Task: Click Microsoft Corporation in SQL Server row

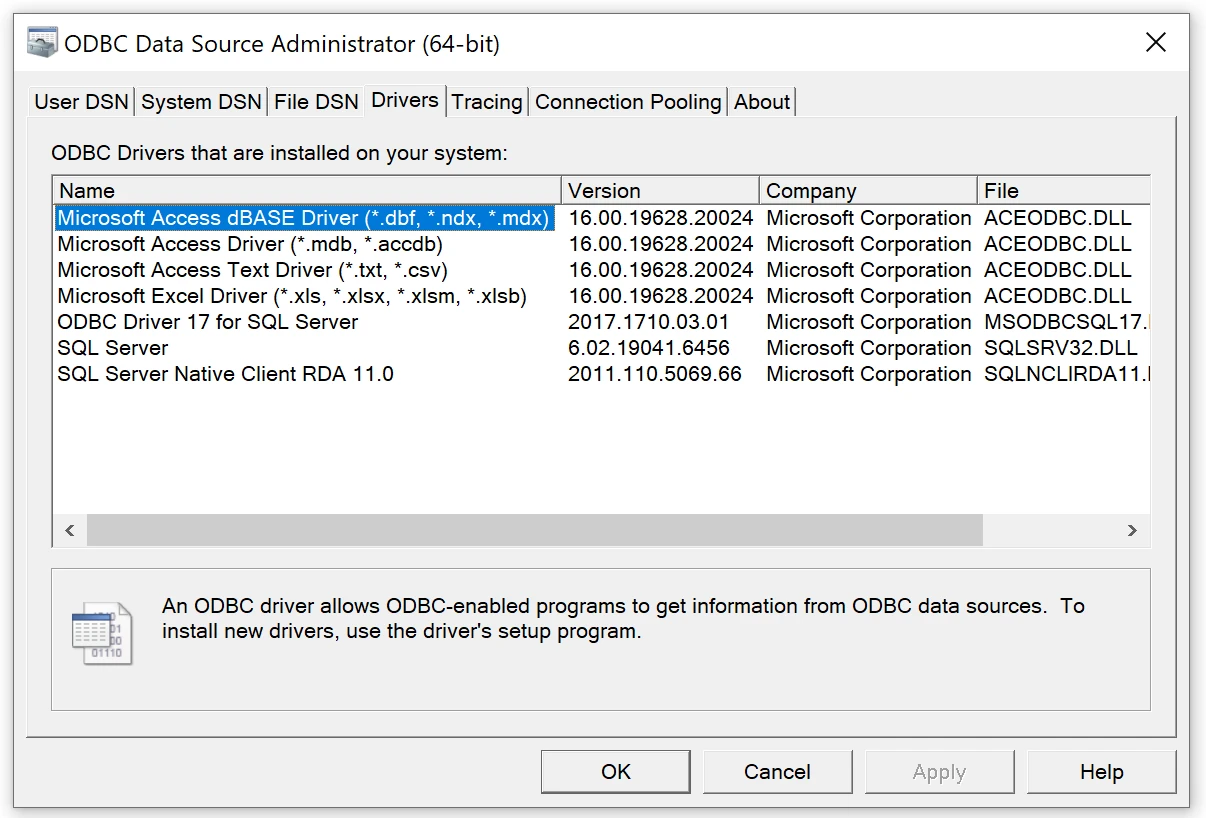Action: (869, 348)
